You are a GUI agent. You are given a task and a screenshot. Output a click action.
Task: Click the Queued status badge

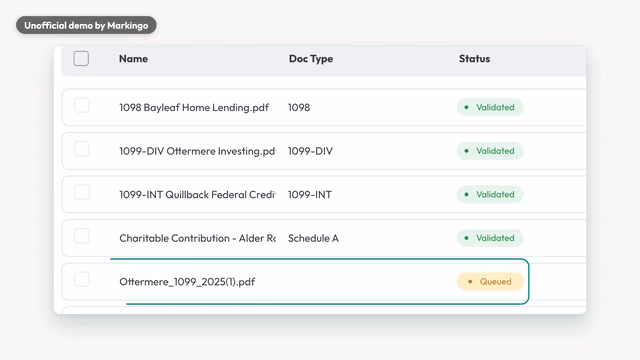490,282
